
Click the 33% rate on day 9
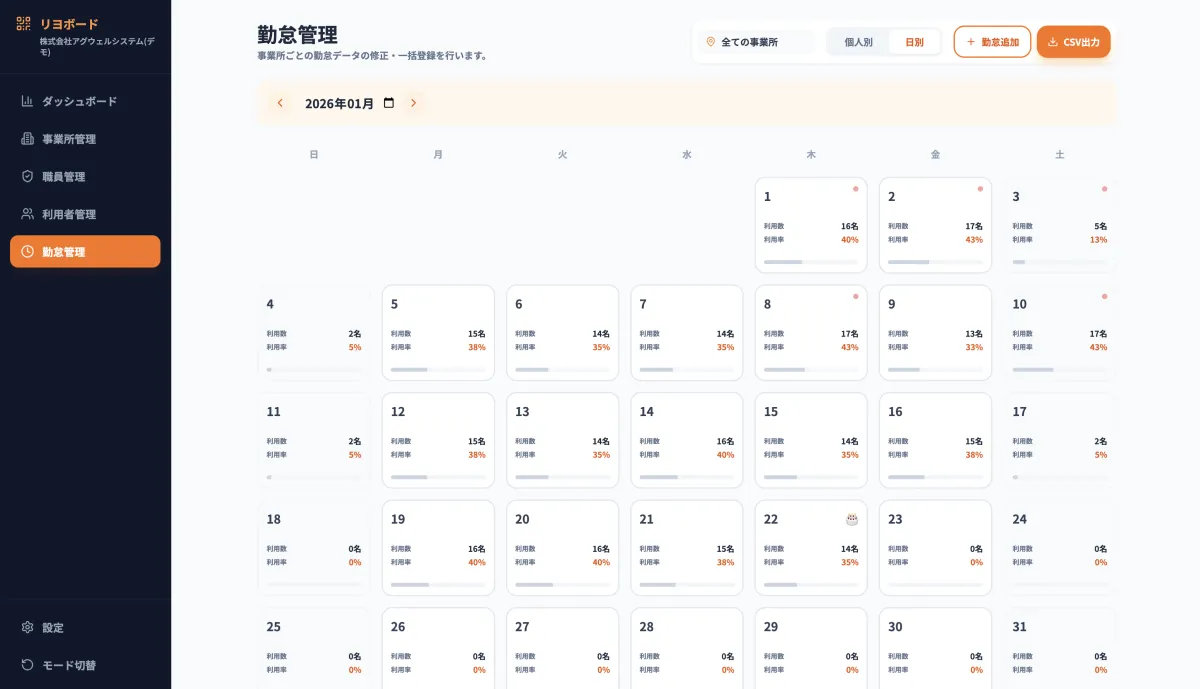pos(974,347)
